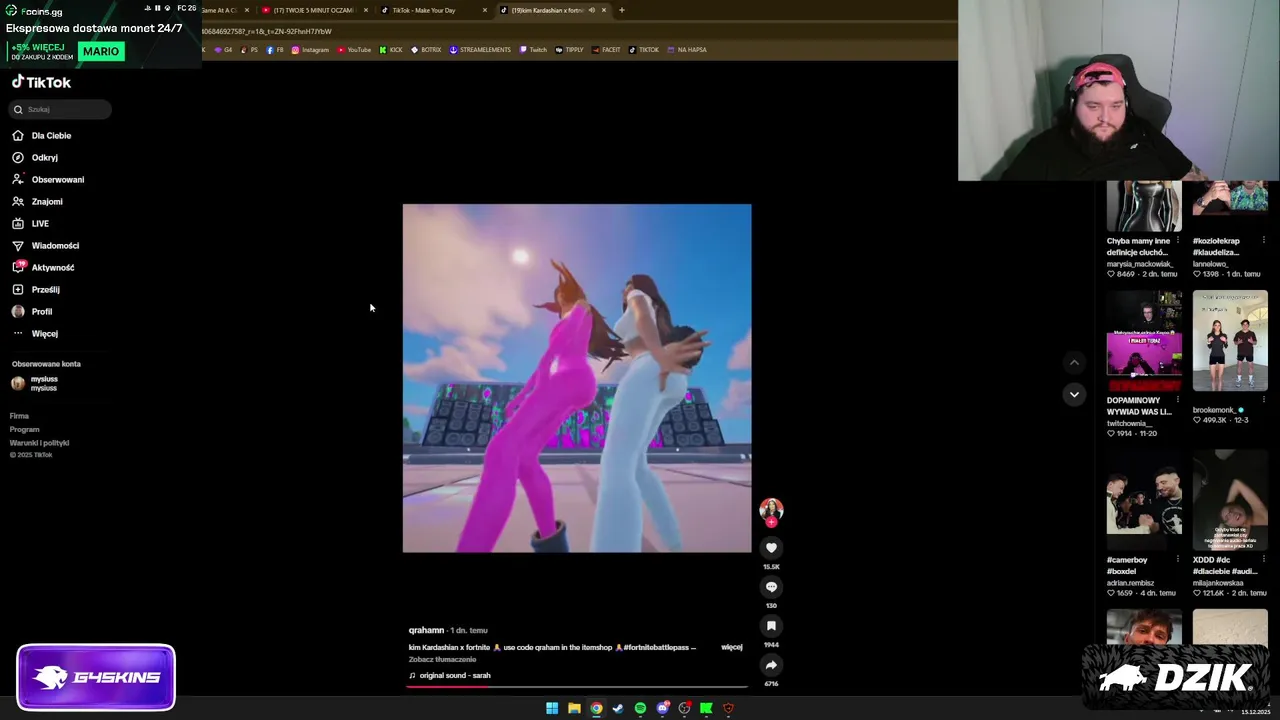Mute the kim Kardashian tab audio icon

click(x=591, y=10)
